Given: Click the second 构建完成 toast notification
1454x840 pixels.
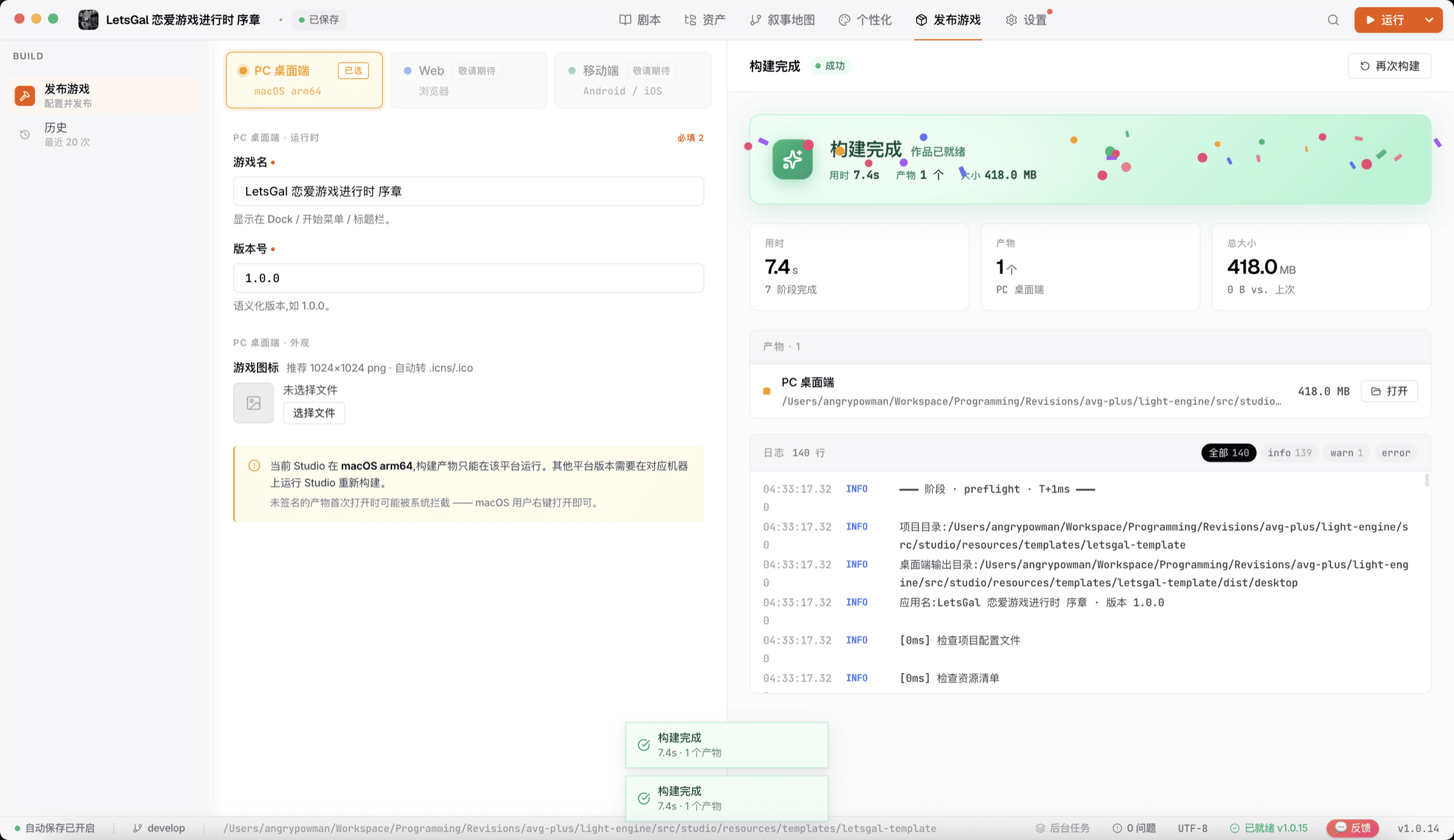Looking at the screenshot, I should pos(727,798).
